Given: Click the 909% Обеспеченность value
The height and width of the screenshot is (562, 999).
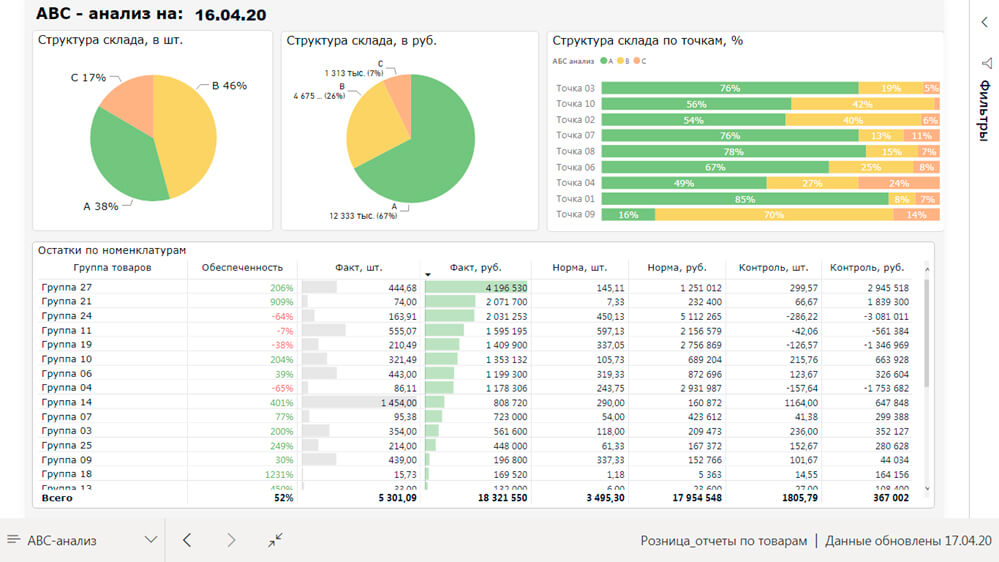Looking at the screenshot, I should click(x=282, y=302).
